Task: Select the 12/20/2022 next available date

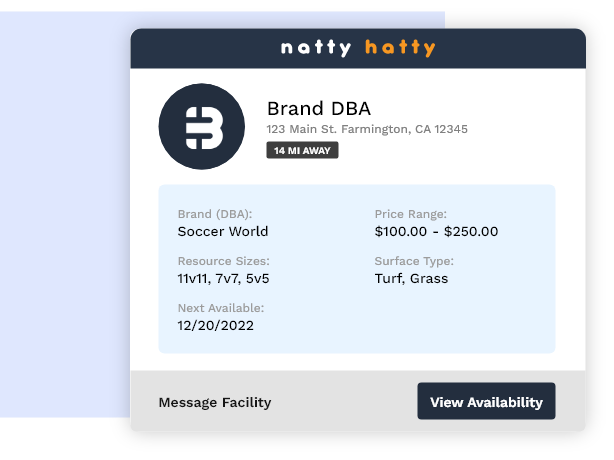Action: 215,325
